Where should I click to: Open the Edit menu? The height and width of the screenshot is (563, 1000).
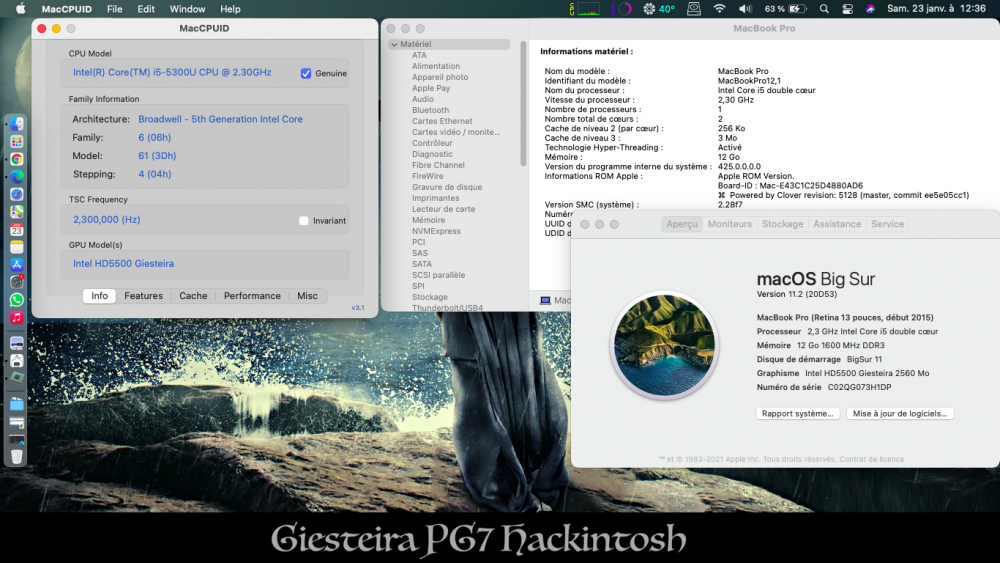pyautogui.click(x=146, y=9)
